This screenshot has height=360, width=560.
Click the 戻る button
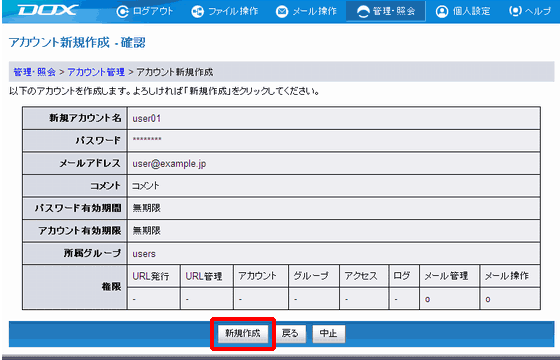click(x=291, y=334)
